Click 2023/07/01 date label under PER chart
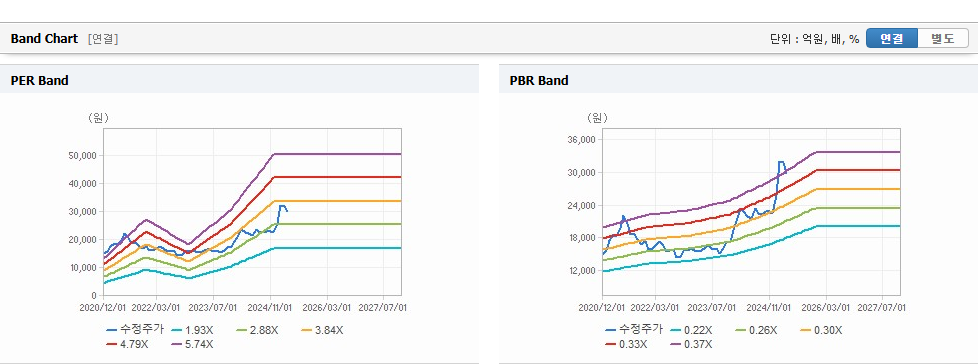Viewport: 978px width, 364px height. point(213,307)
